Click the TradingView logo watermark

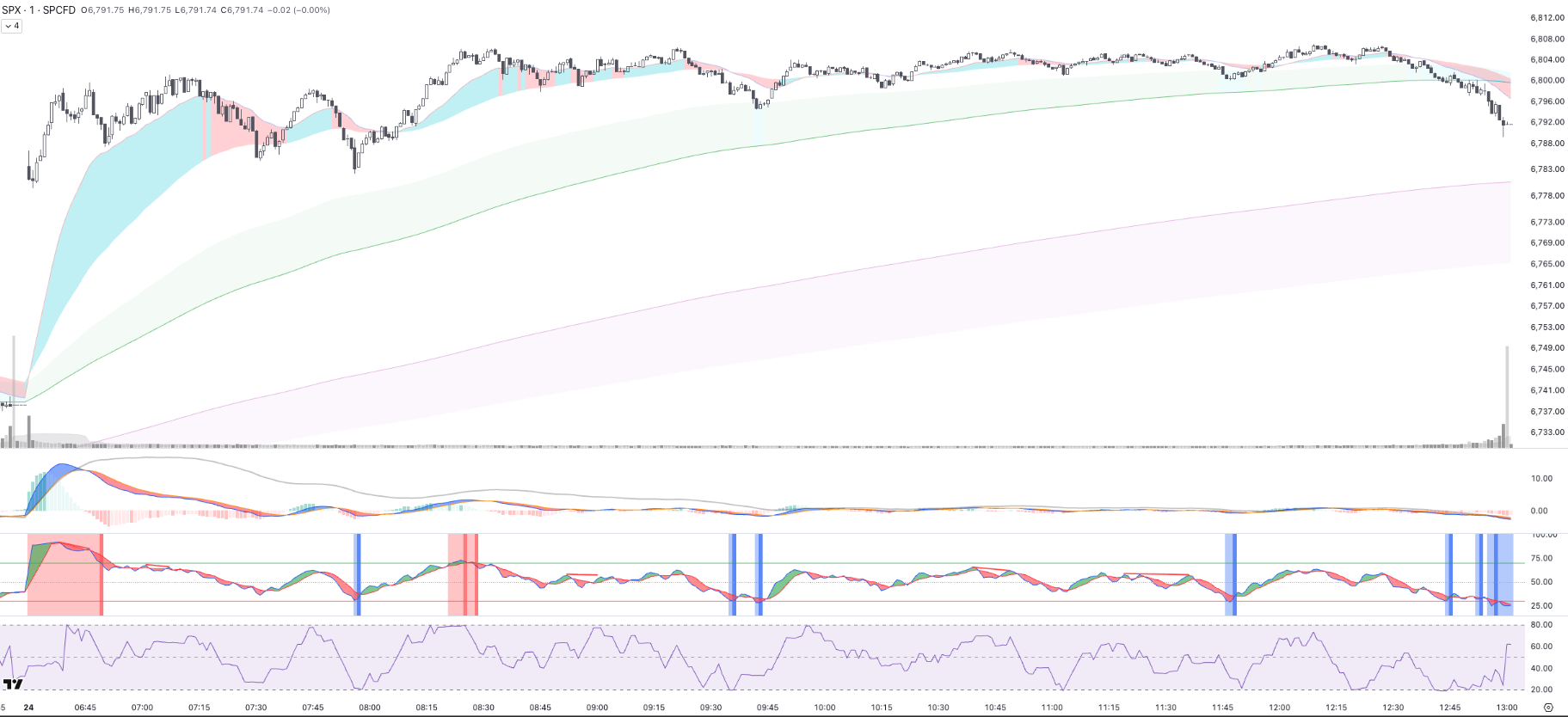[13, 684]
